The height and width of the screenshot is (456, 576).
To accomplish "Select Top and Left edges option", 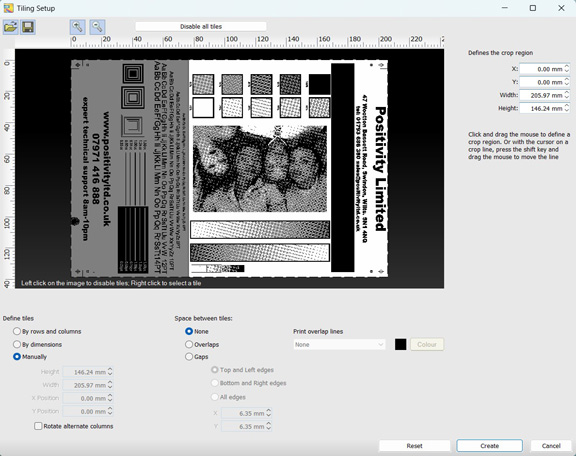I will click(242, 370).
